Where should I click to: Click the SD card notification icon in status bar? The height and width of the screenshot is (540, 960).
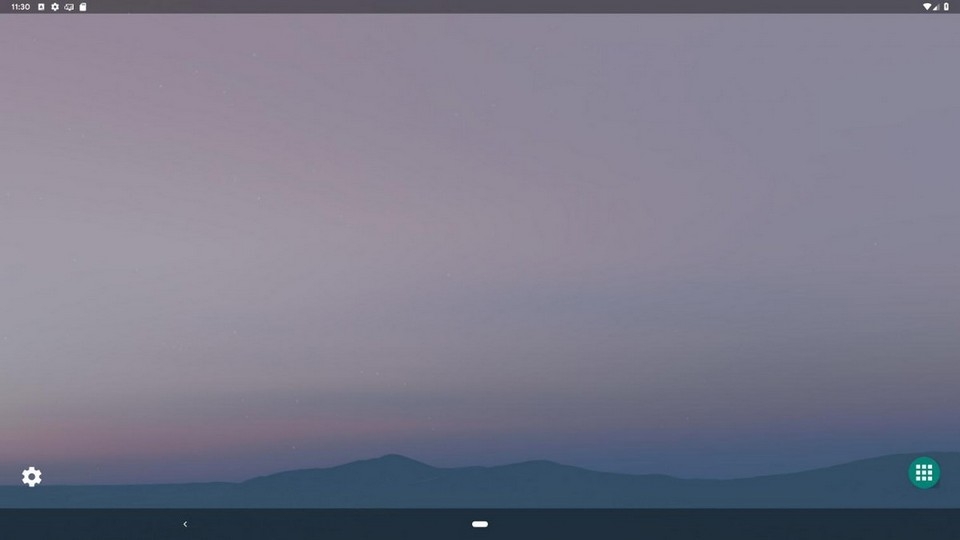[83, 7]
